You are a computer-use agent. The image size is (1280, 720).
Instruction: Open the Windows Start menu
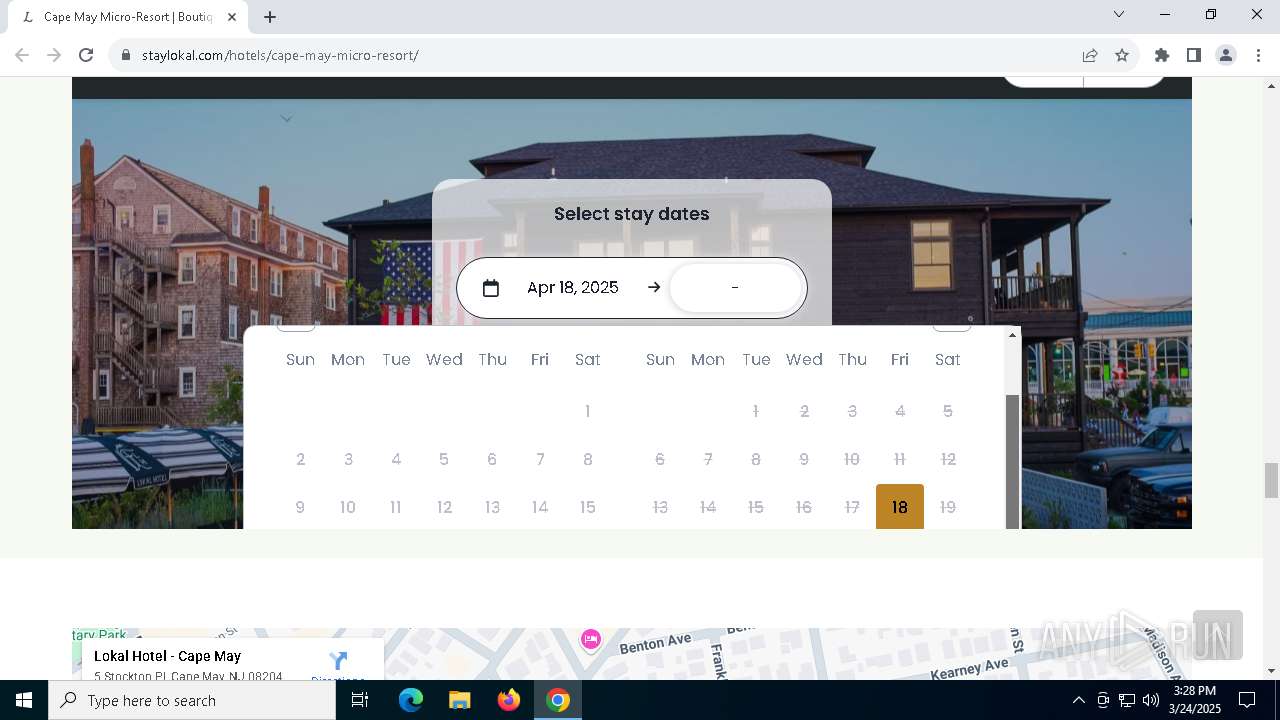(24, 700)
